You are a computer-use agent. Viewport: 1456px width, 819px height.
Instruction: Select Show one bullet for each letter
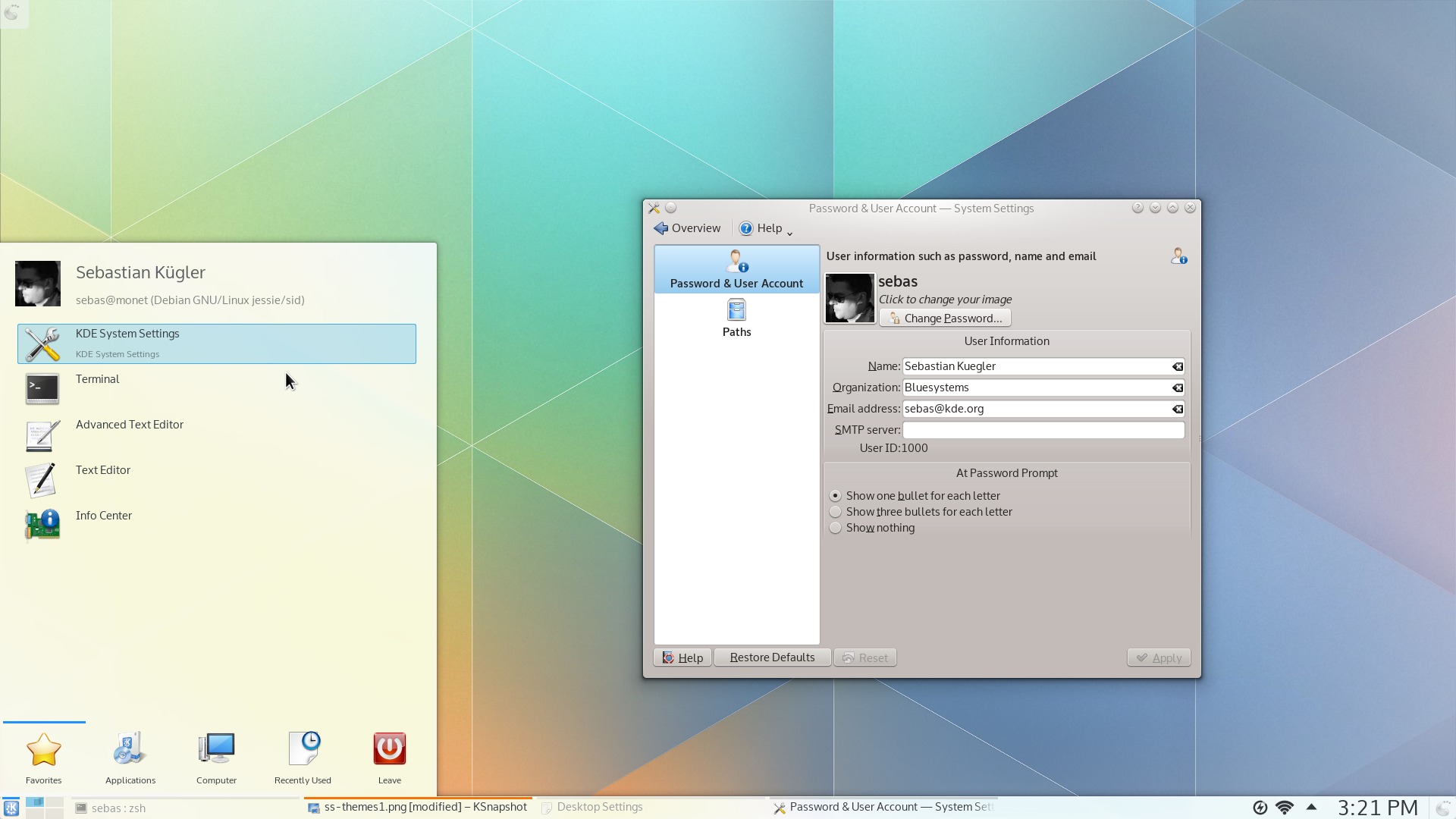[835, 495]
